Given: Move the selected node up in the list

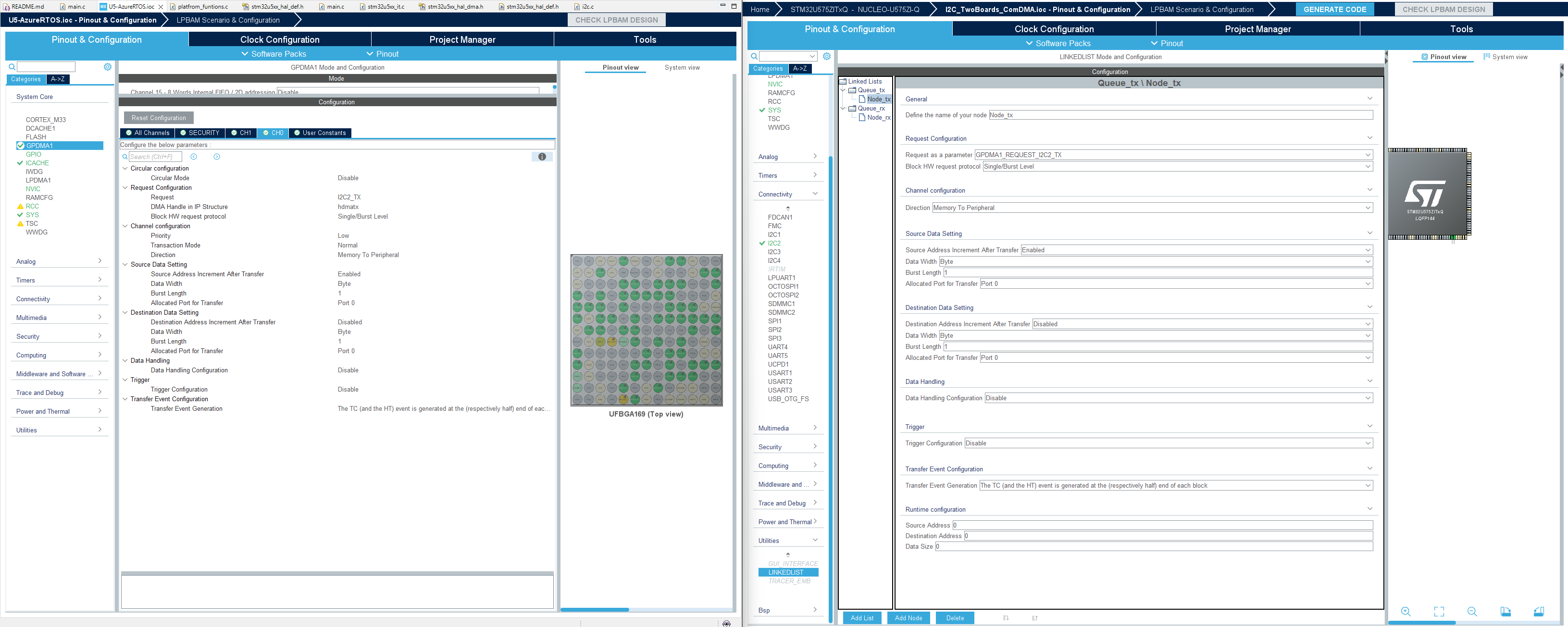Looking at the screenshot, I should (1035, 618).
